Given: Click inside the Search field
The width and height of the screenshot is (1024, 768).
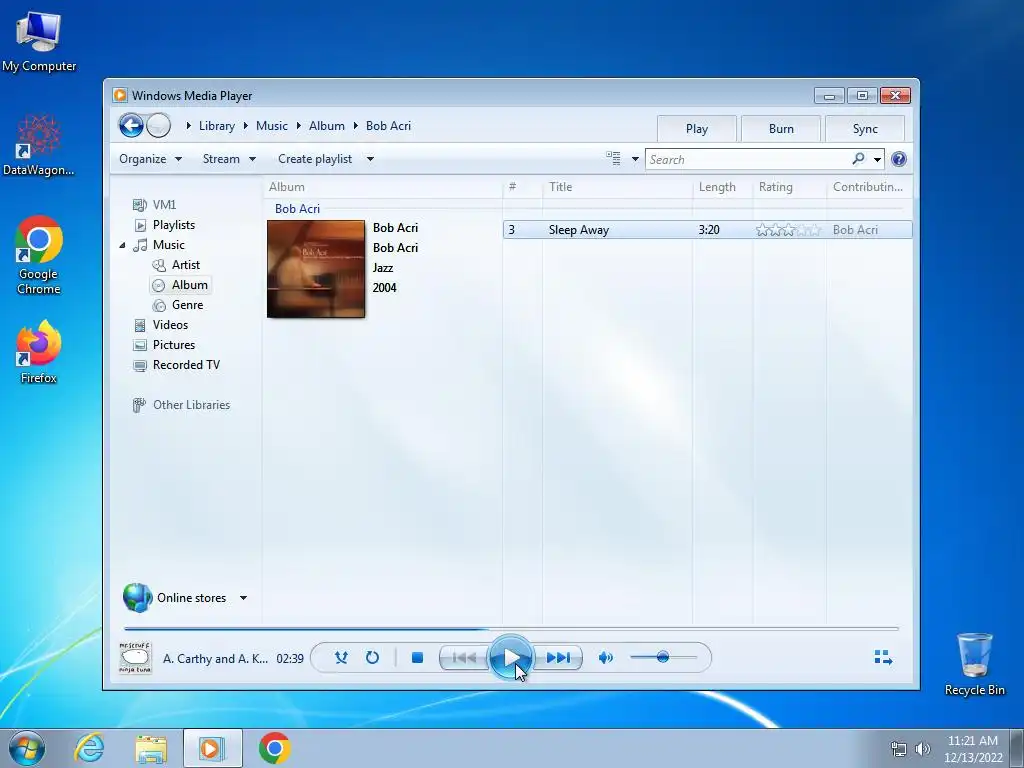Looking at the screenshot, I should click(748, 159).
